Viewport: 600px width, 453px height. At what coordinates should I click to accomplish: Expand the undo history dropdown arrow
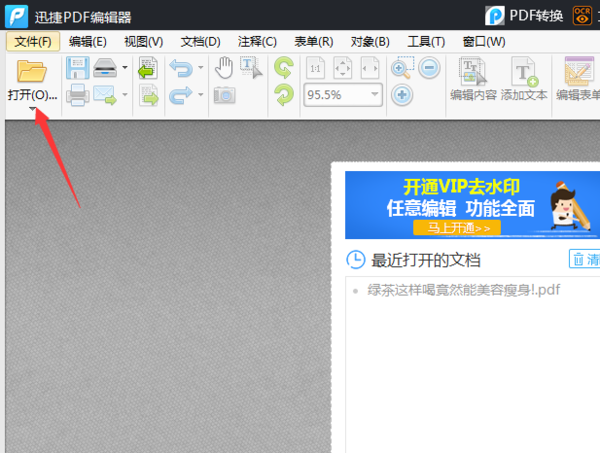point(201,68)
